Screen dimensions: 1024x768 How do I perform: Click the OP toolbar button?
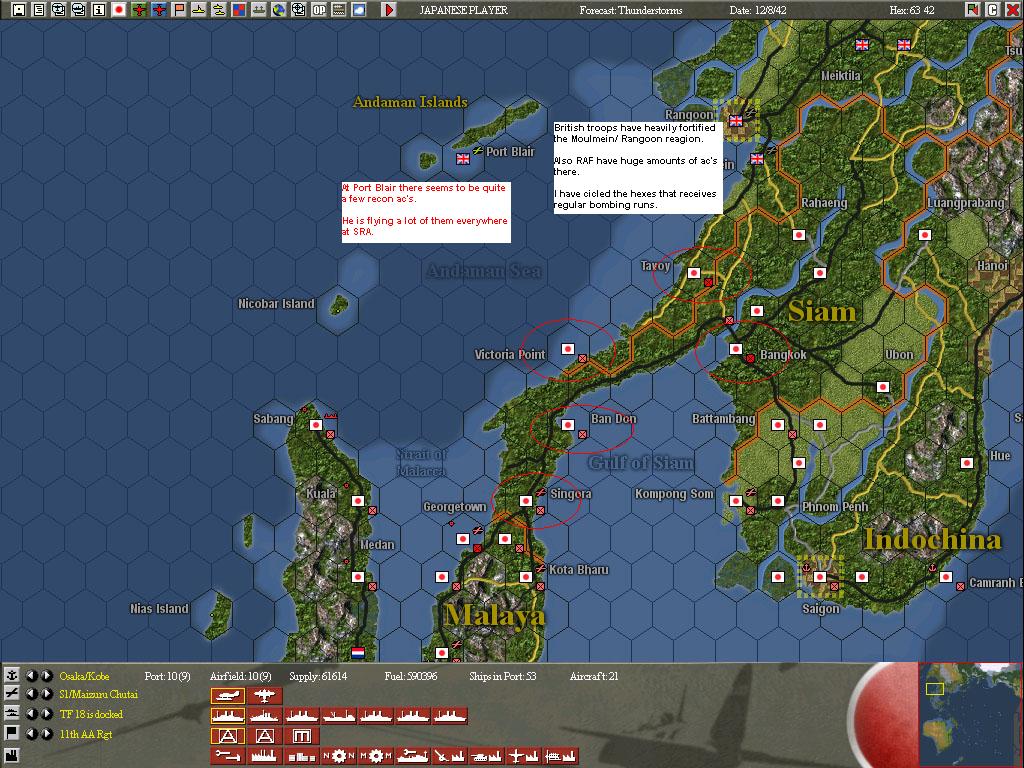pos(319,10)
